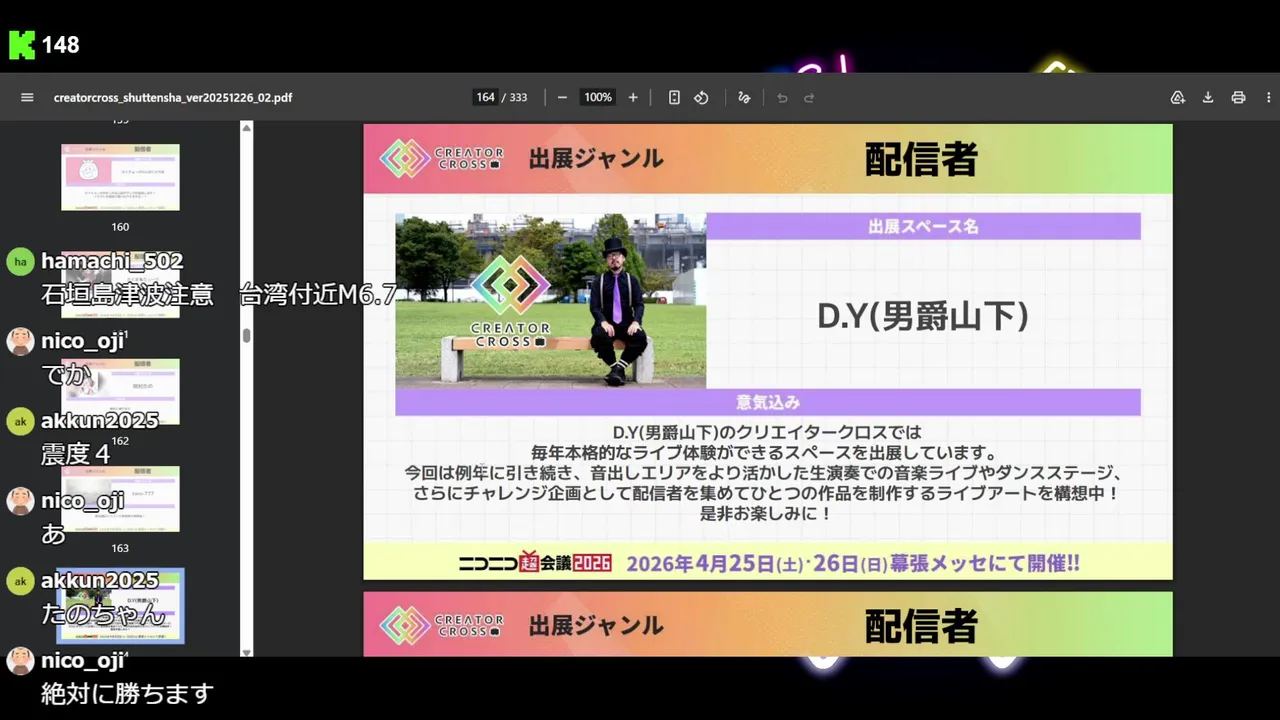Click the fit to page icon
The height and width of the screenshot is (720, 1280).
tap(674, 97)
